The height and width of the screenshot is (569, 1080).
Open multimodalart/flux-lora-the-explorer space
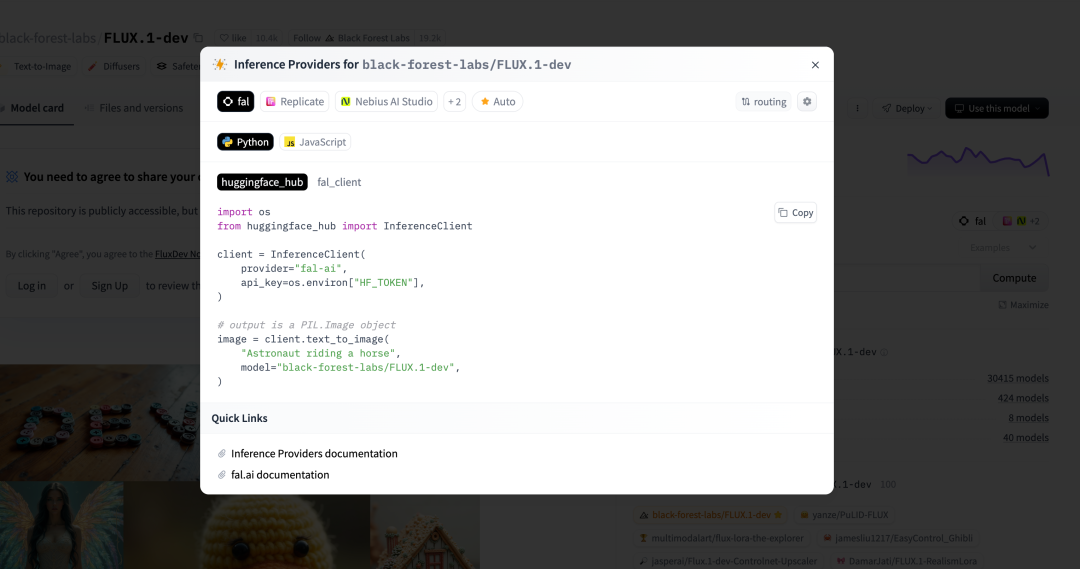(721, 538)
